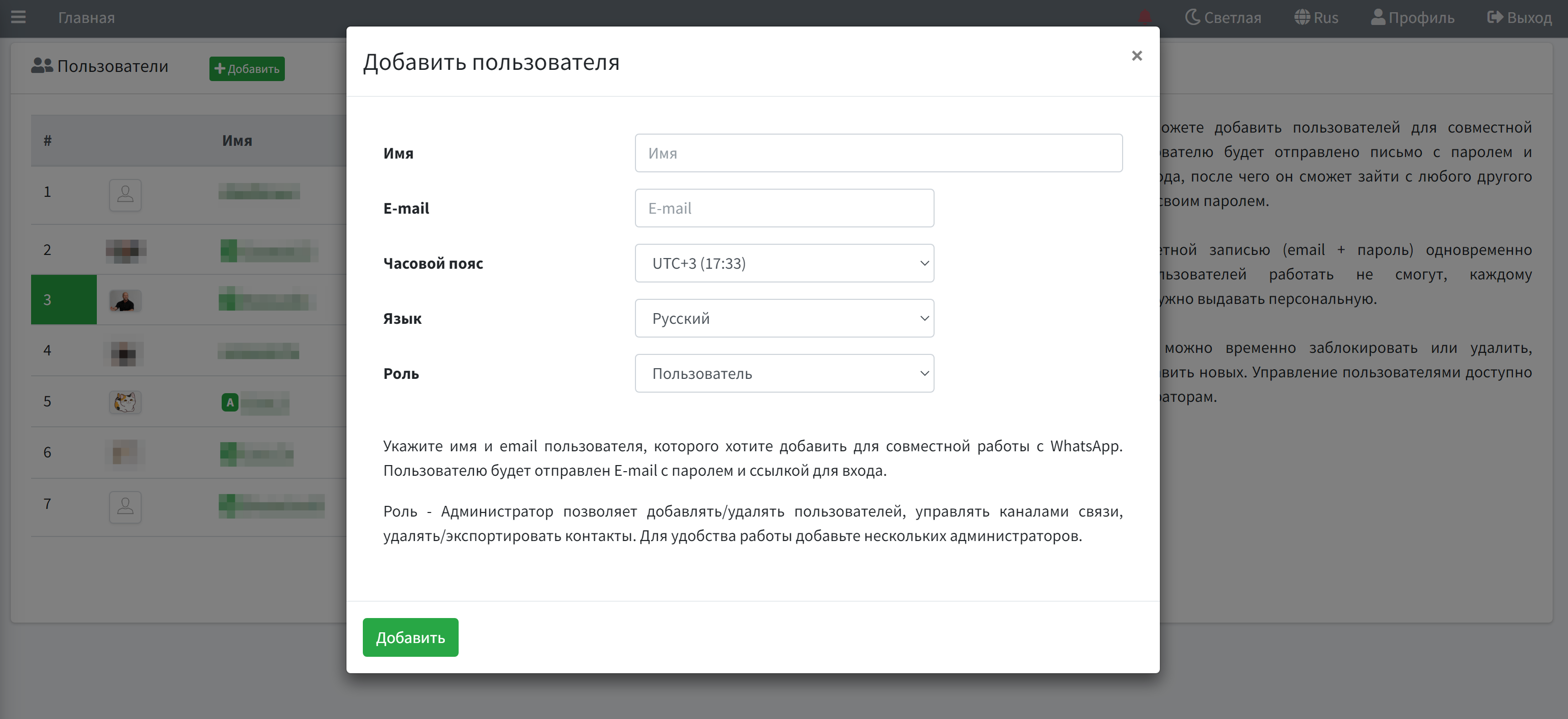The width and height of the screenshot is (1568, 719).
Task: Toggle the Светлая theme moon icon
Action: pos(1192,17)
